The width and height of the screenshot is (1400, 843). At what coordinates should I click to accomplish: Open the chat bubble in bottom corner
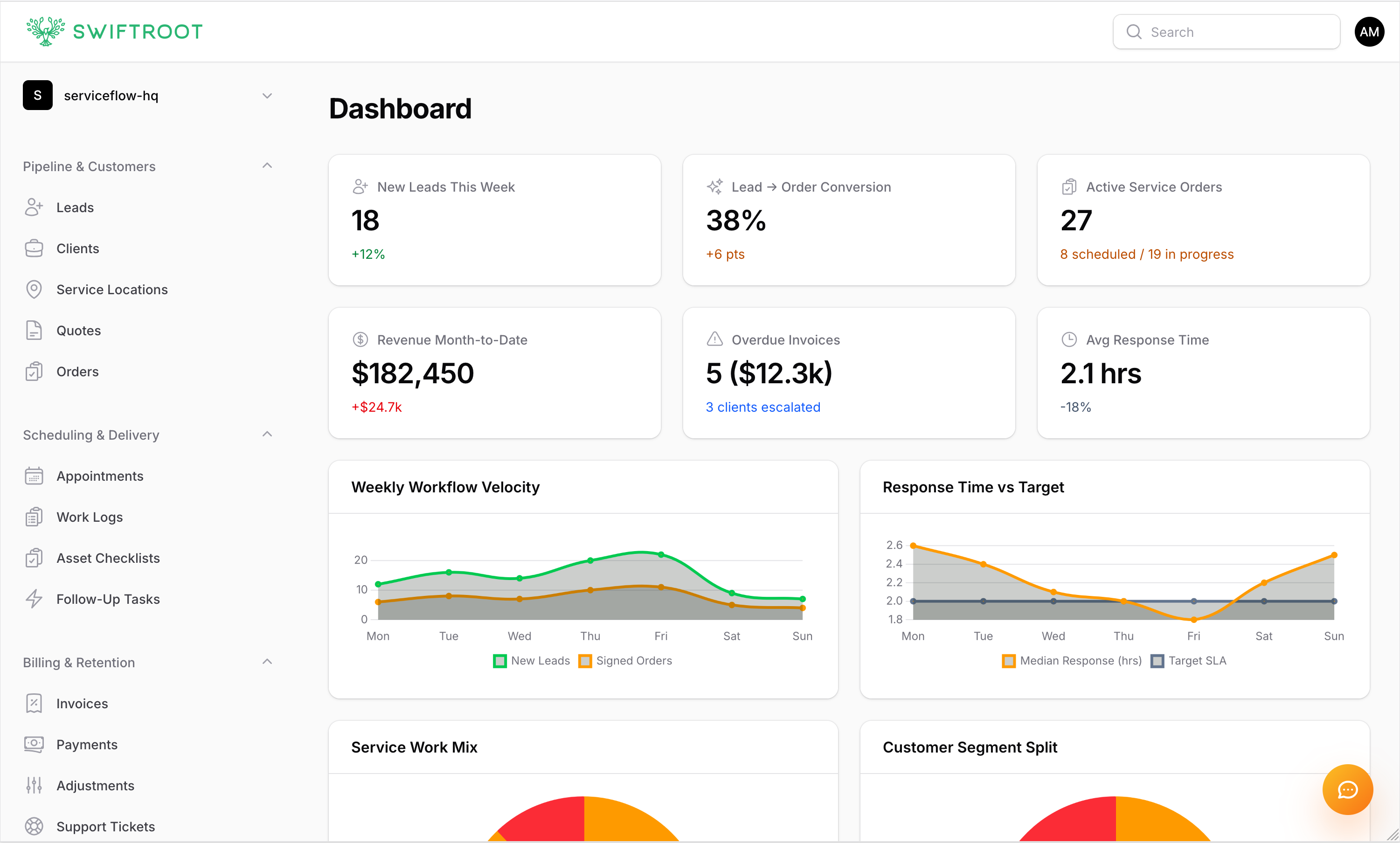pos(1347,789)
